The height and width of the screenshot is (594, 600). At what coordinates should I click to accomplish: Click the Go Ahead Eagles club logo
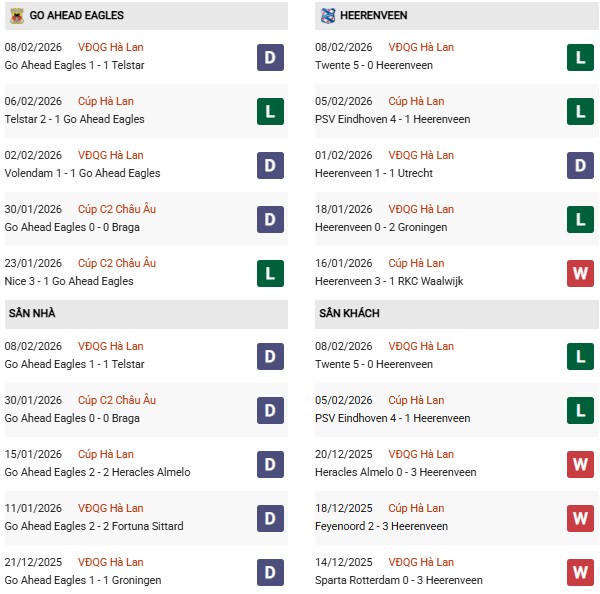(14, 15)
